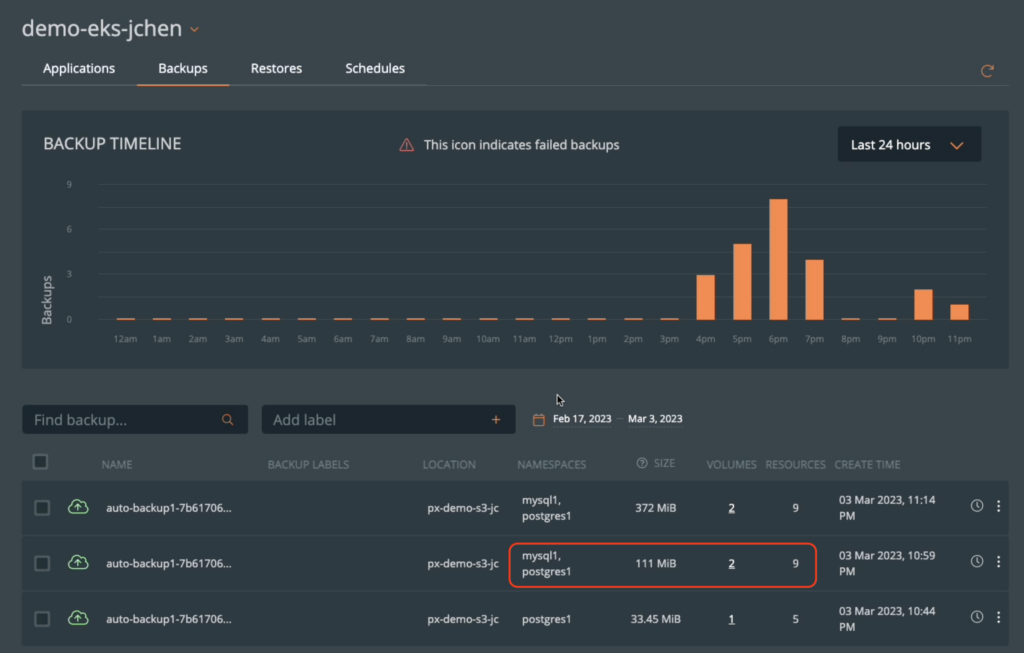Image resolution: width=1024 pixels, height=653 pixels.
Task: Click the search magnifier in Find backup field
Action: pos(228,419)
